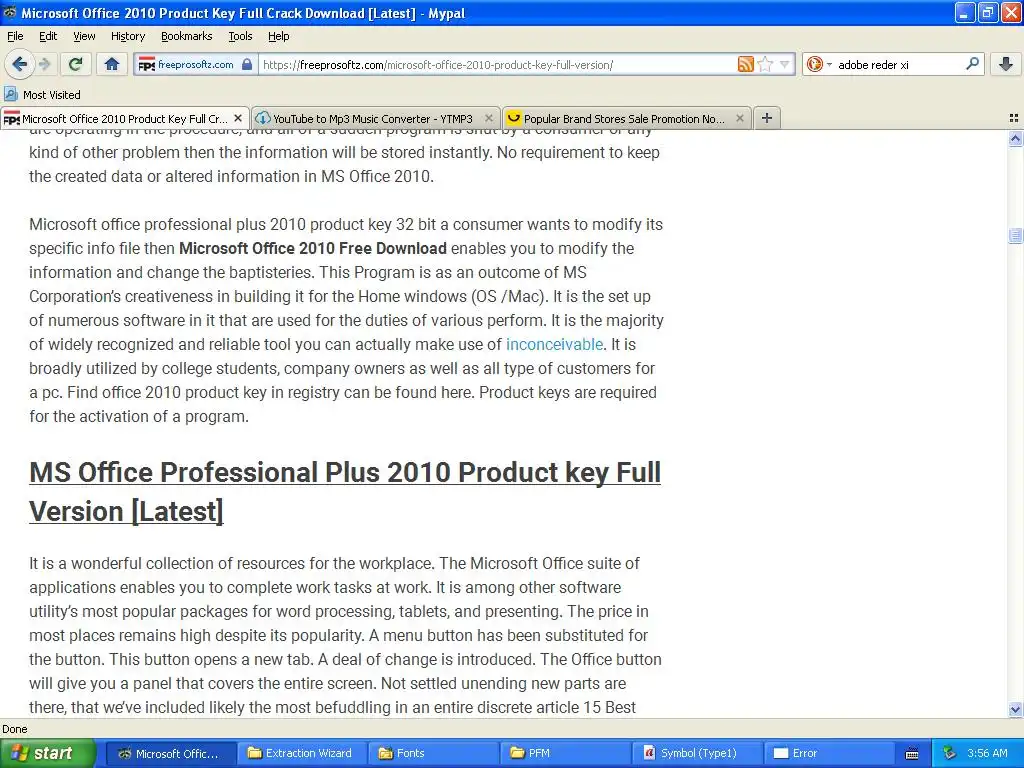The height and width of the screenshot is (768, 1024).
Task: Open the search engine selector dropdown
Action: [x=819, y=64]
